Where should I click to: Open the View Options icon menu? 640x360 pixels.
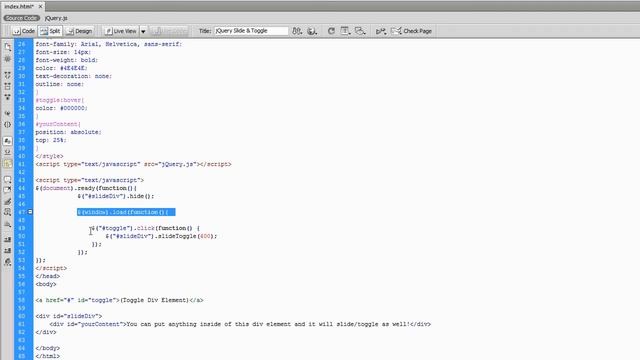pyautogui.click(x=345, y=31)
